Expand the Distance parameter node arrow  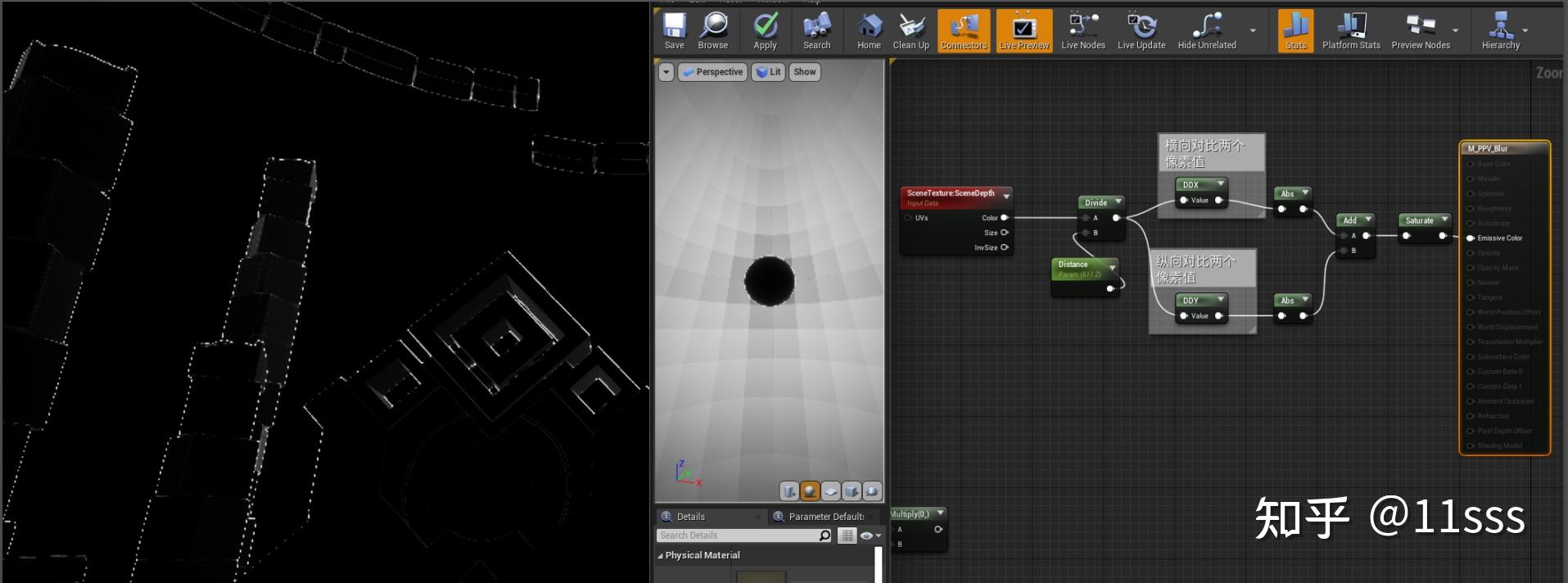(1112, 268)
